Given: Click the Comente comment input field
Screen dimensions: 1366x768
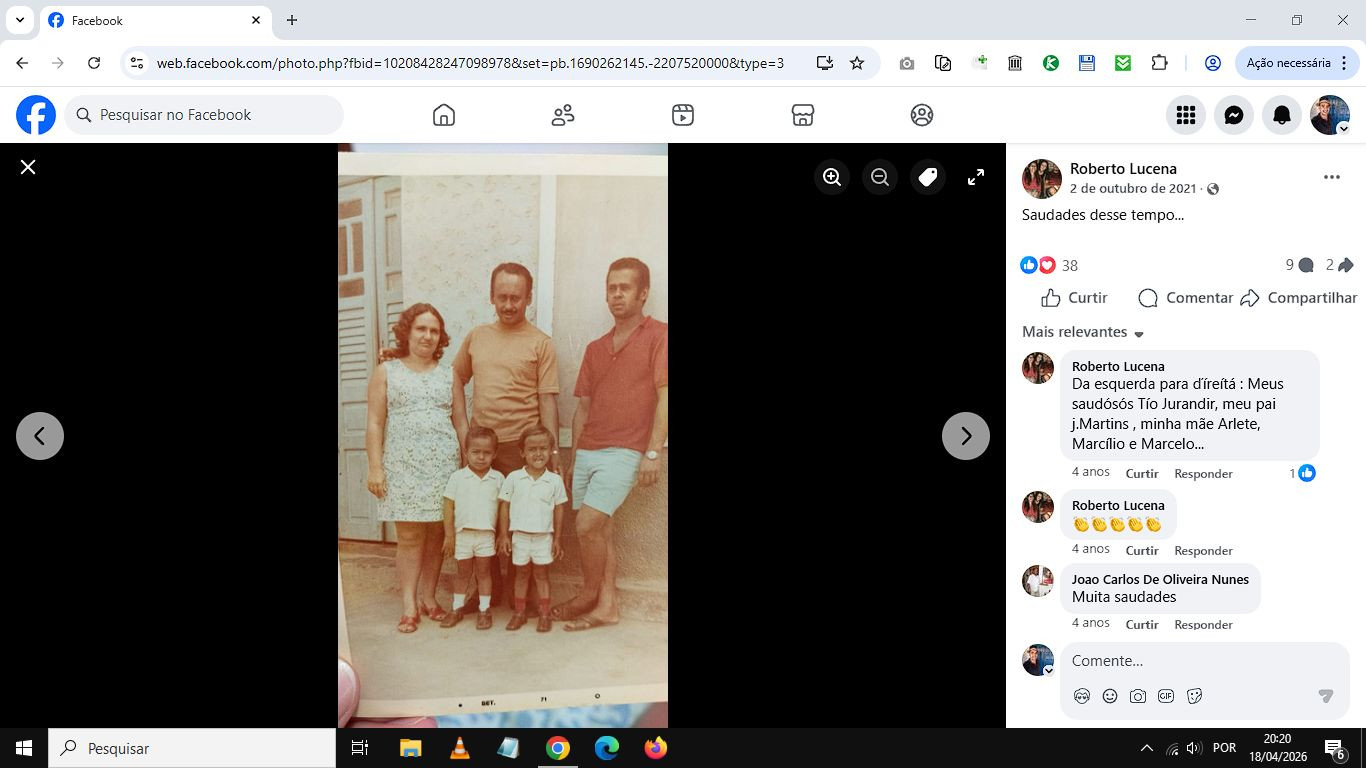Looking at the screenshot, I should click(1190, 661).
